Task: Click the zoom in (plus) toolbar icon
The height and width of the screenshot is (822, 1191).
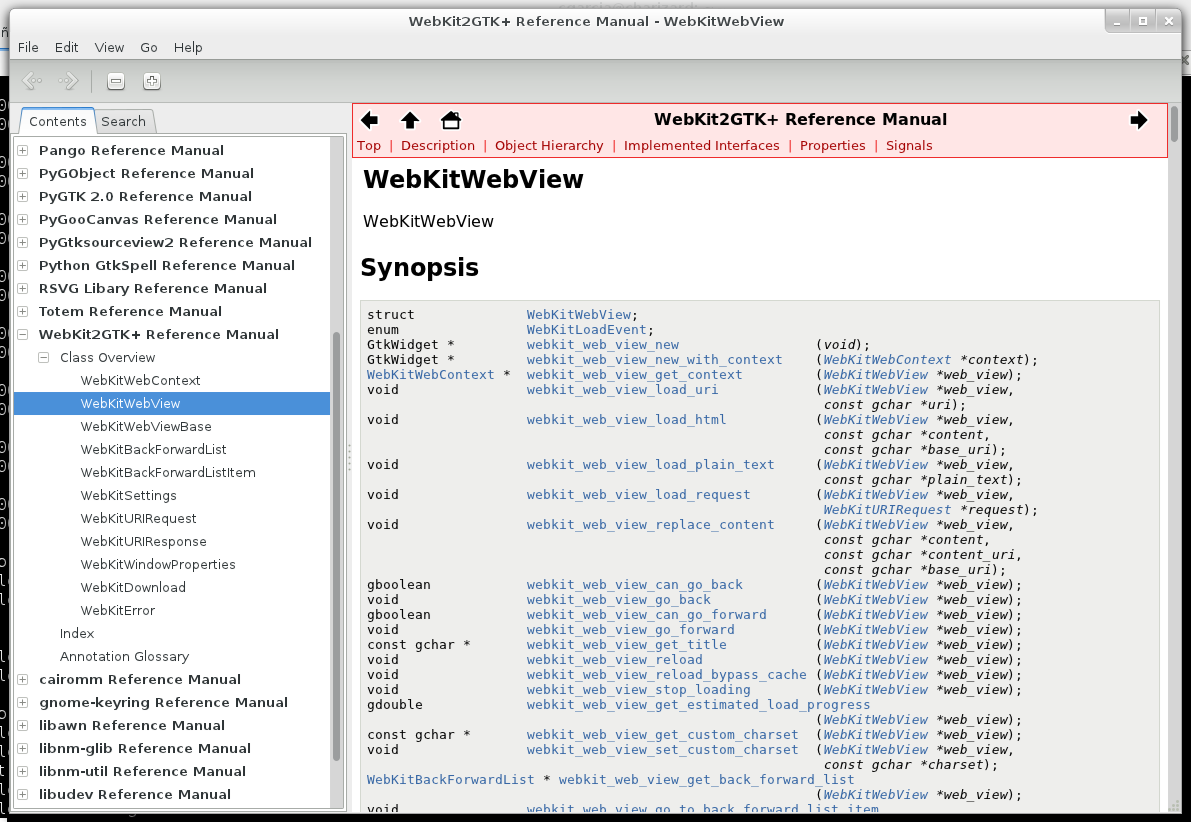Action: click(152, 81)
